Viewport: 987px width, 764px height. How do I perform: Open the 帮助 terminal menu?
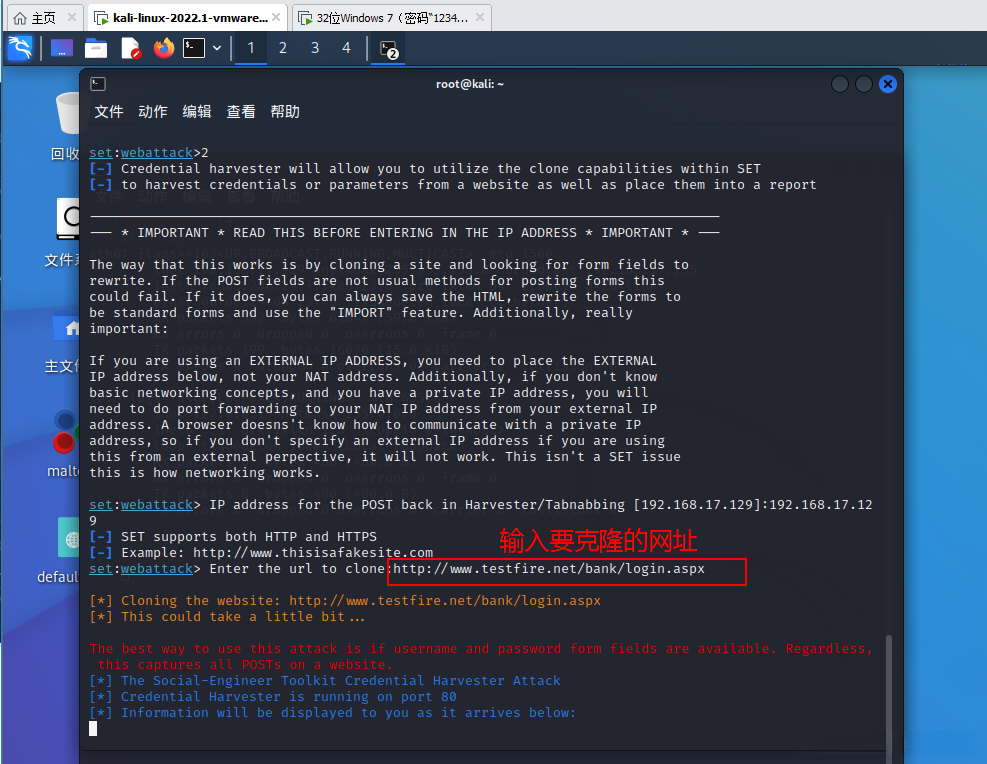(x=285, y=111)
